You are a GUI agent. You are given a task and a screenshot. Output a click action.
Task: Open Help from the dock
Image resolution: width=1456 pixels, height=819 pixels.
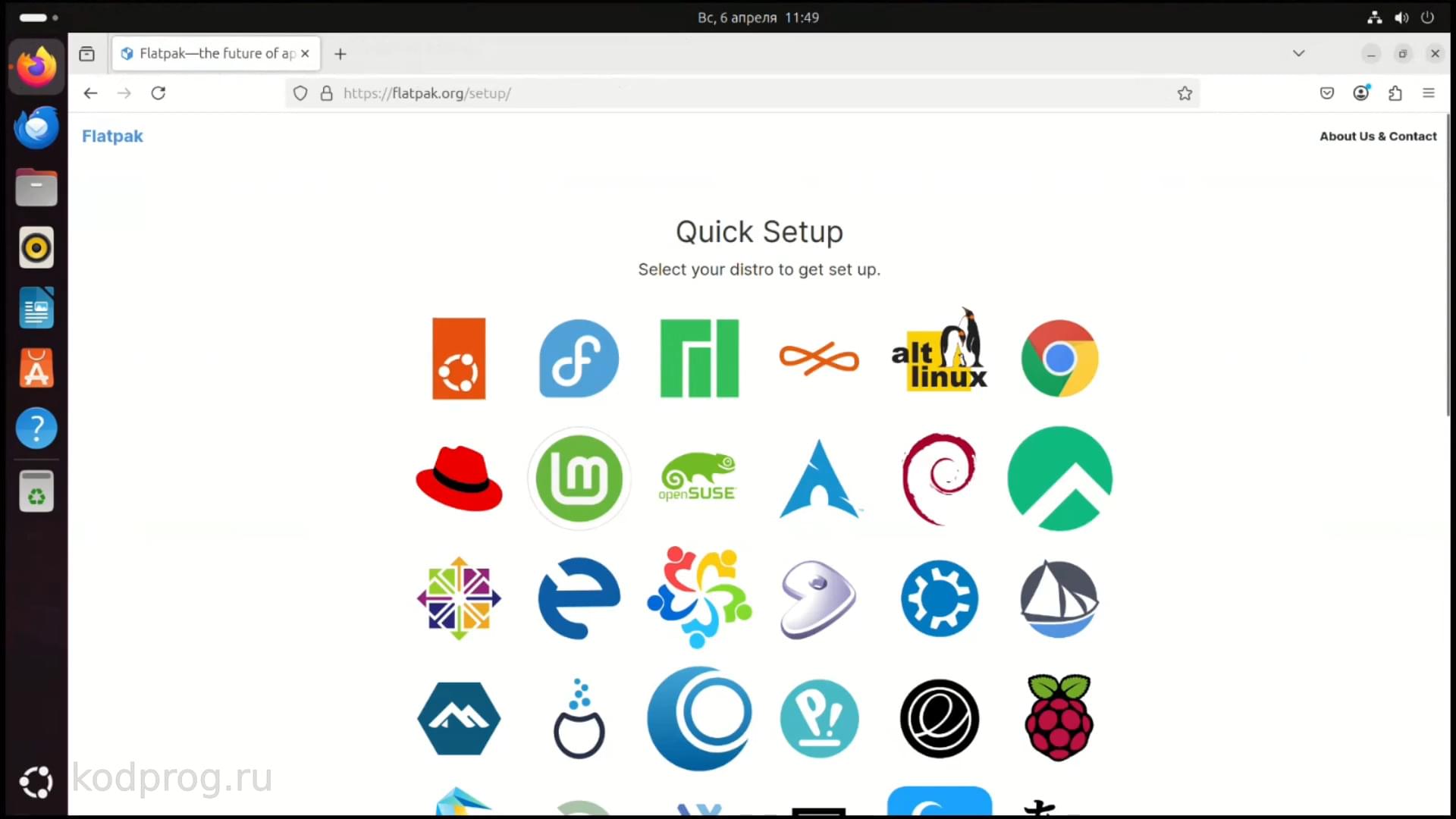[x=36, y=428]
